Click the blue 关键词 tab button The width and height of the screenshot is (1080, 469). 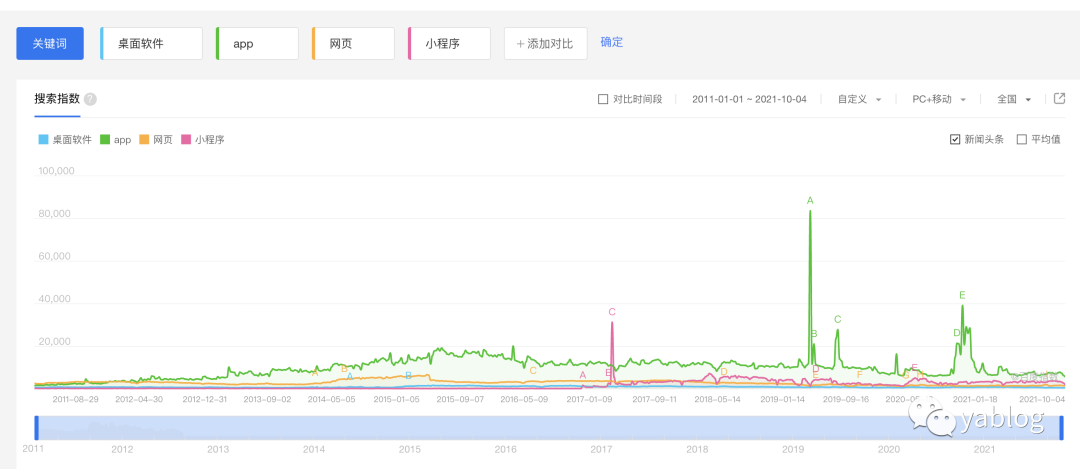tap(50, 43)
